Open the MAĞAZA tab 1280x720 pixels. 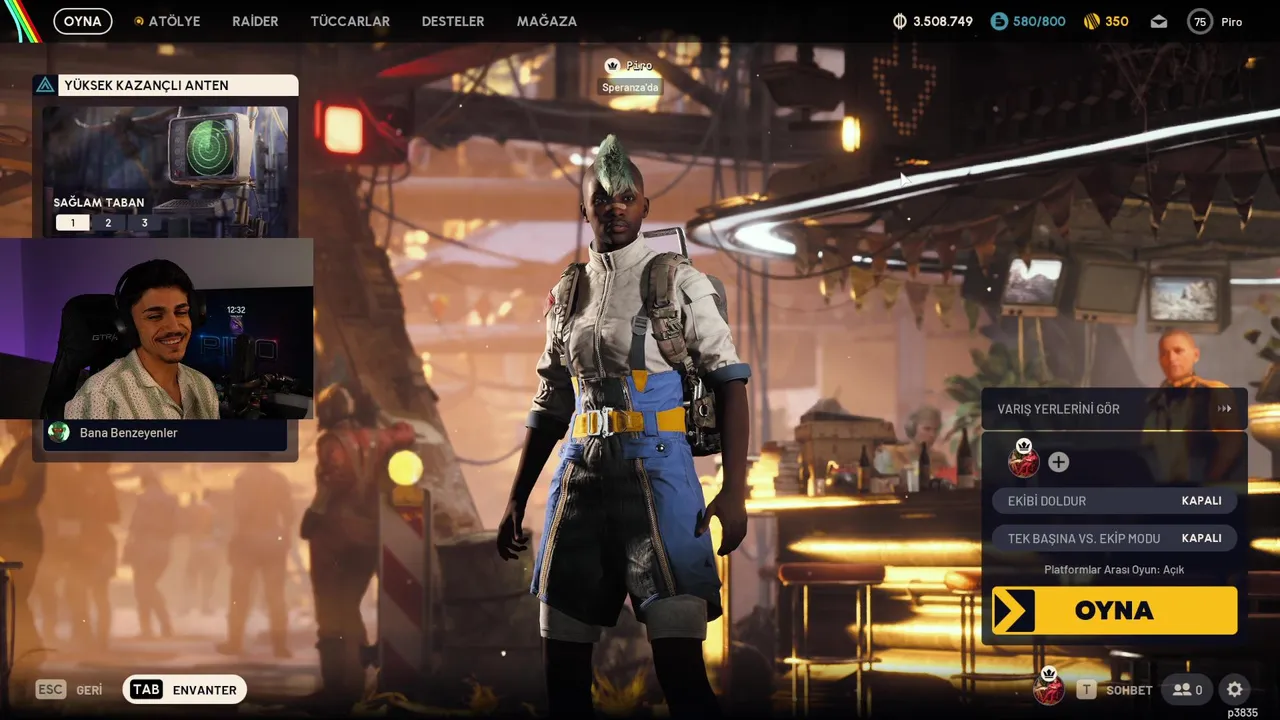pos(547,21)
